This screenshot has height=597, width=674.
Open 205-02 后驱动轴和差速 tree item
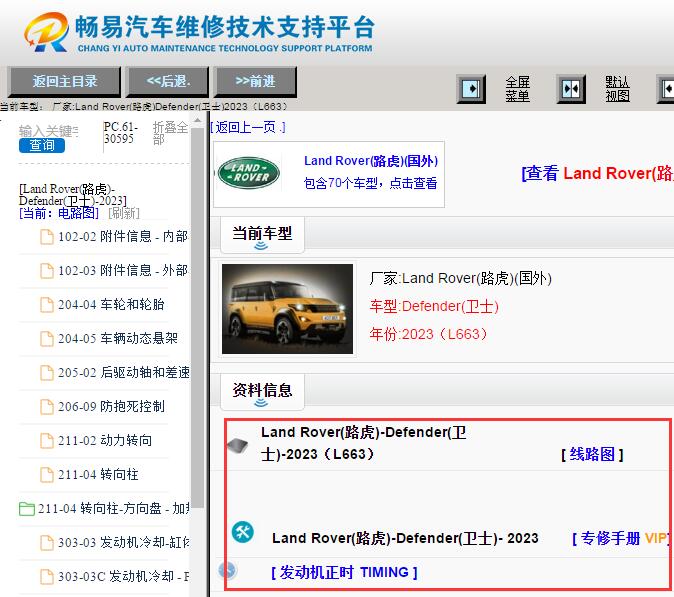[x=123, y=372]
